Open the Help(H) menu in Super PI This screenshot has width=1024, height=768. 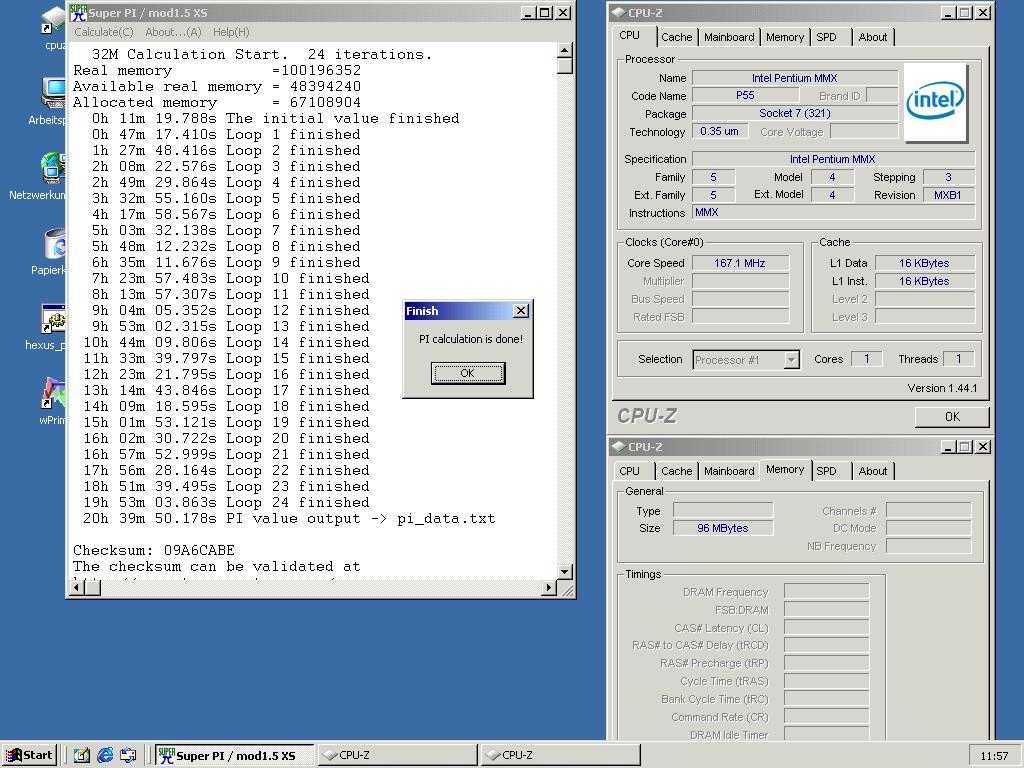[231, 32]
